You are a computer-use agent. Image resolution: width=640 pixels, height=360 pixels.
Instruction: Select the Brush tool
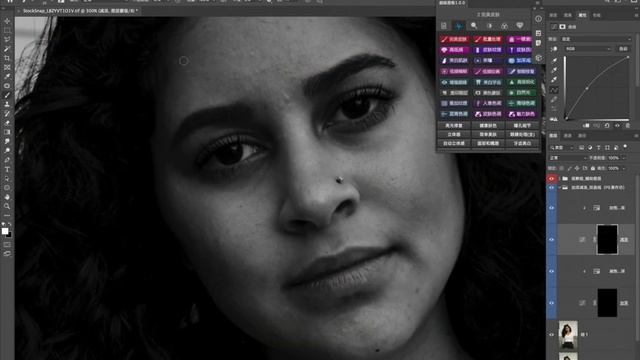pyautogui.click(x=7, y=95)
